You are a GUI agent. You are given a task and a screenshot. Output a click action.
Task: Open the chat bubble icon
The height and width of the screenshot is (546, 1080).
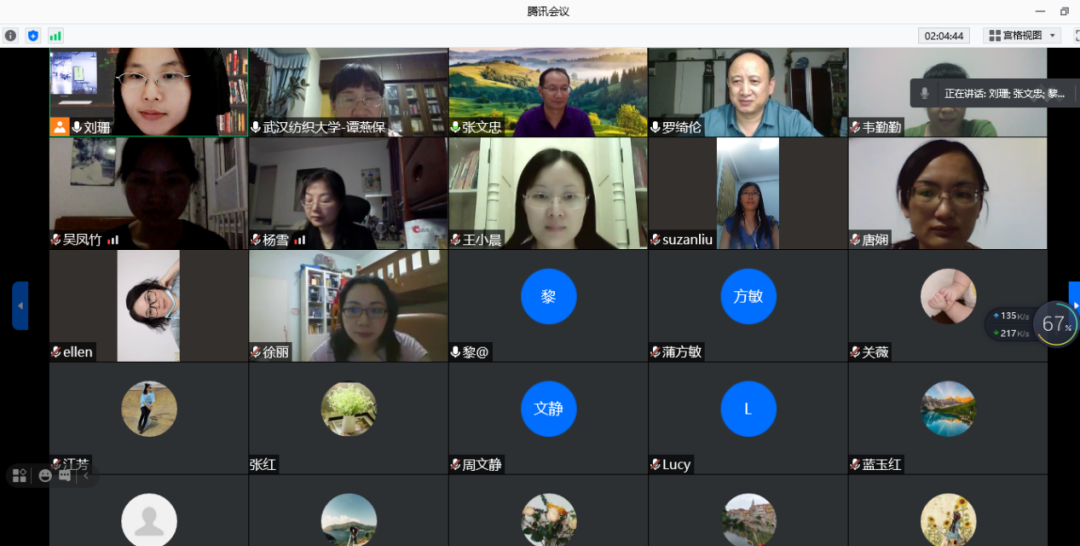[65, 476]
